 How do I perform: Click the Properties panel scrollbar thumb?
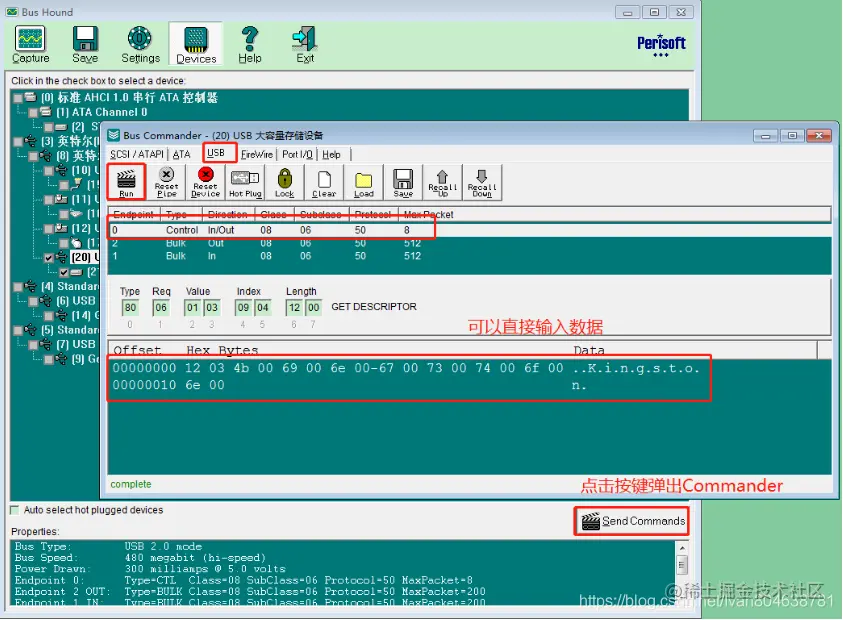click(682, 565)
